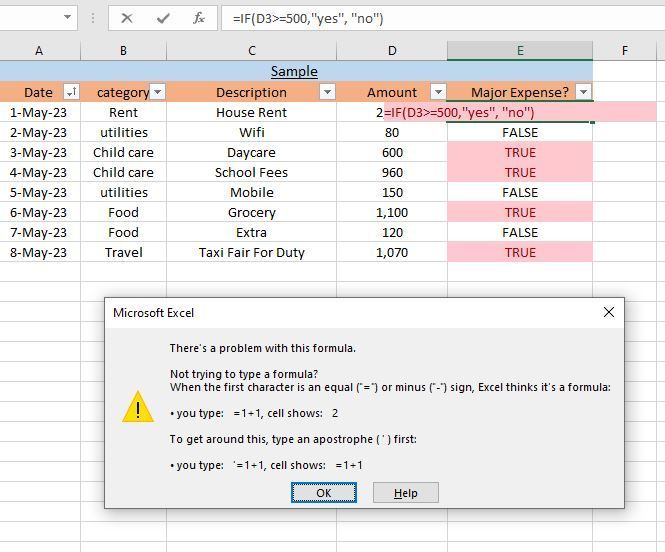The height and width of the screenshot is (552, 665).
Task: Select FALSE cell in the Extra row
Action: pos(520,232)
